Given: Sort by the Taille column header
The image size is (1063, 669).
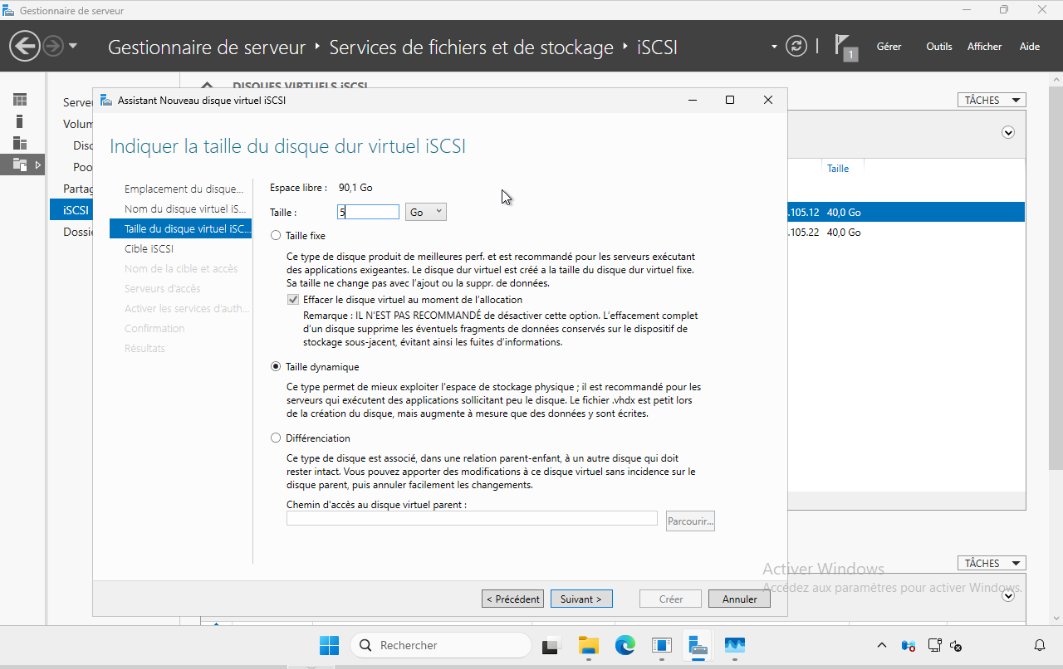Looking at the screenshot, I should click(x=838, y=168).
